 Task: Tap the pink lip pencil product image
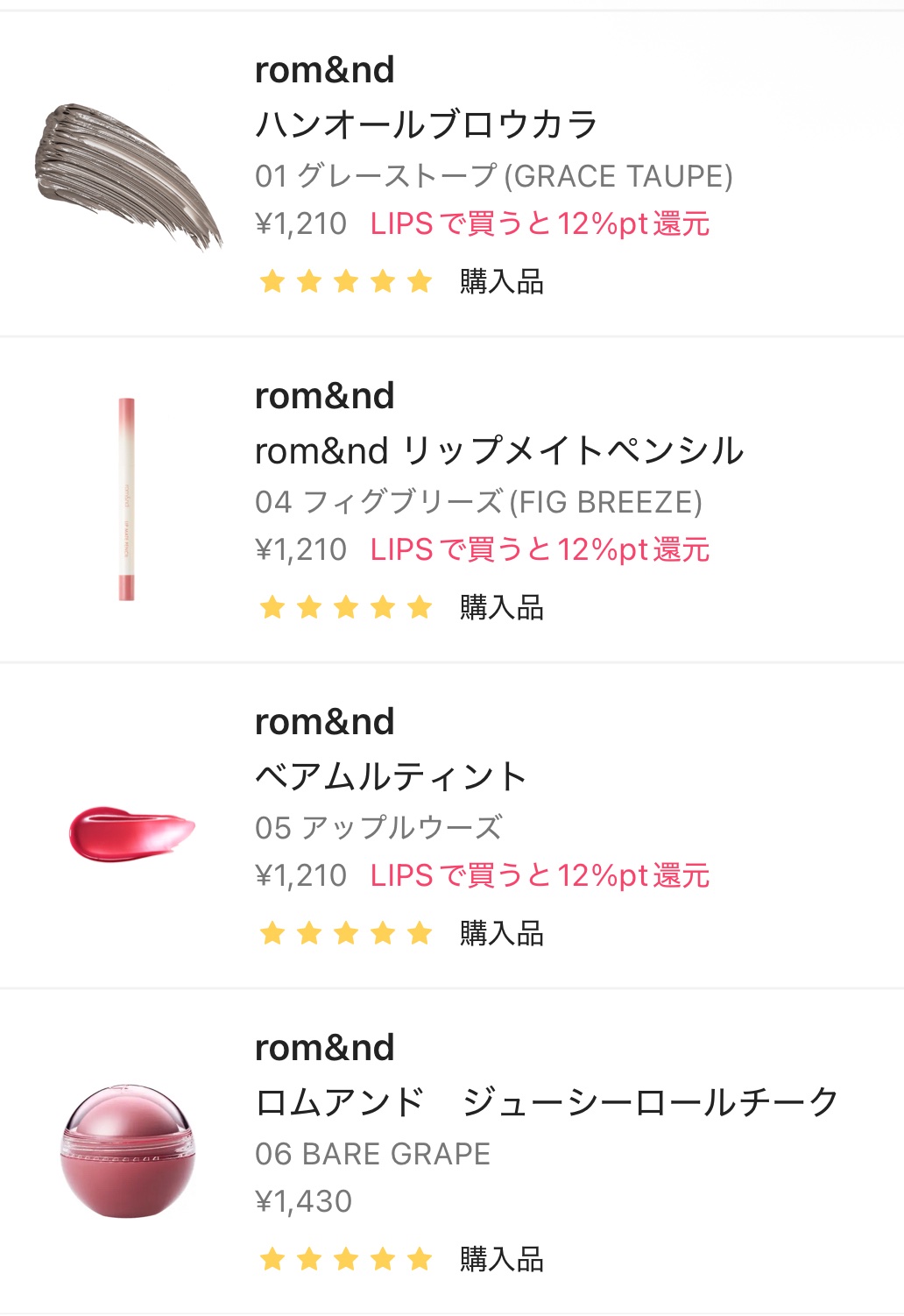[127, 499]
